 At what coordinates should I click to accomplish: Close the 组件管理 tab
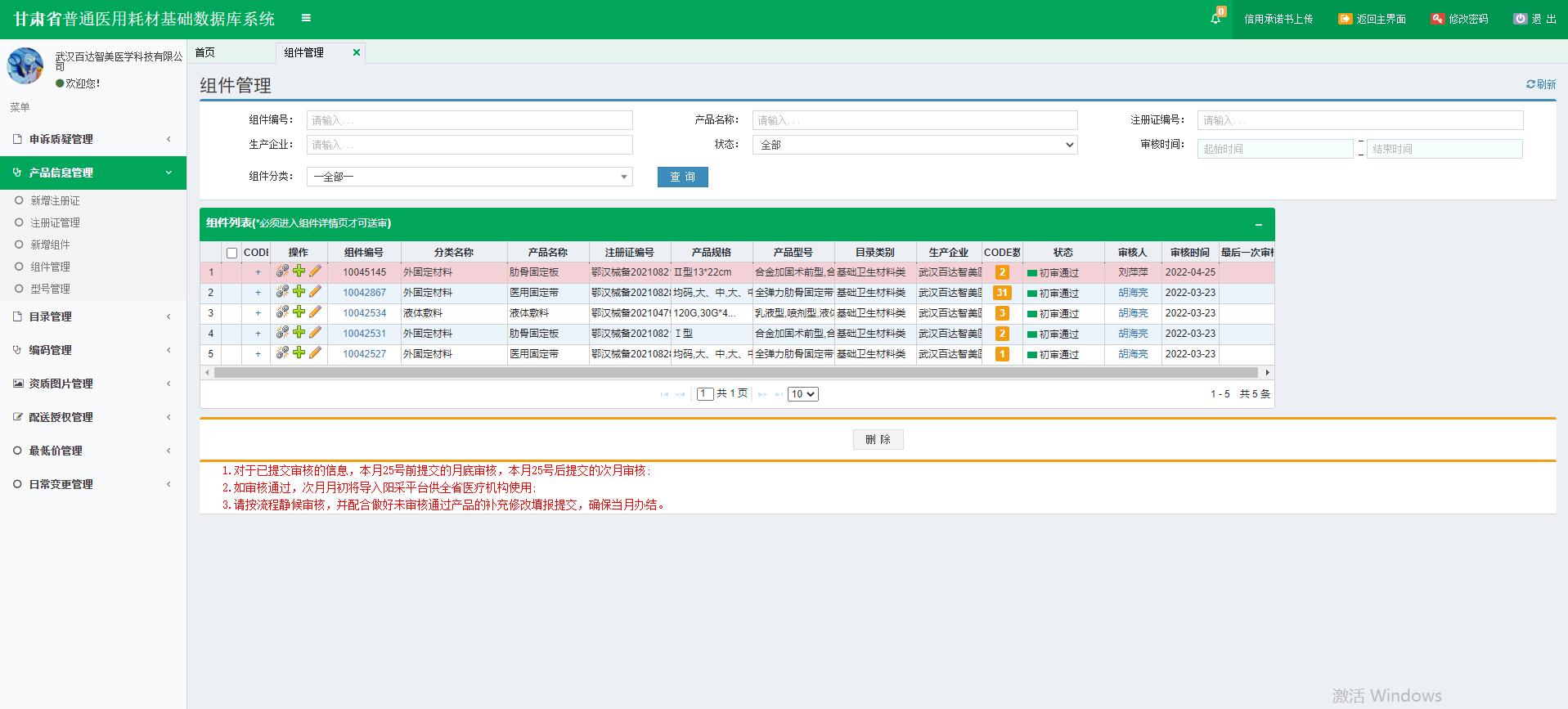pos(357,52)
